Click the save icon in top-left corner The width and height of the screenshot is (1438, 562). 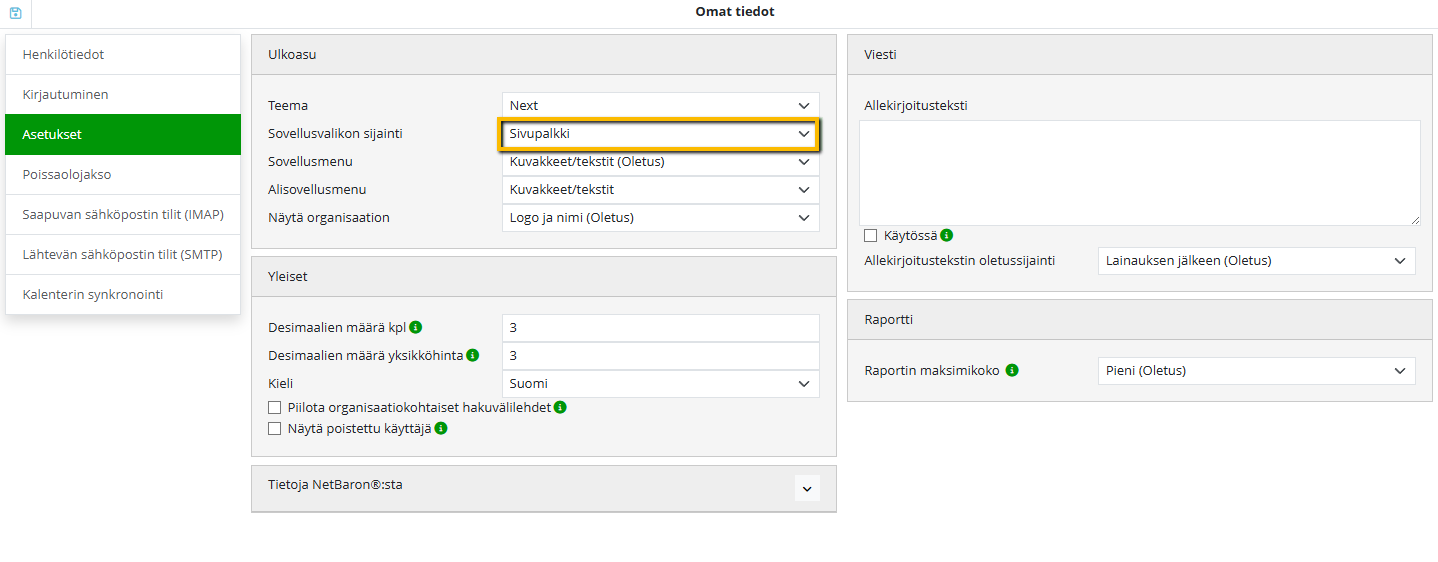[15, 13]
